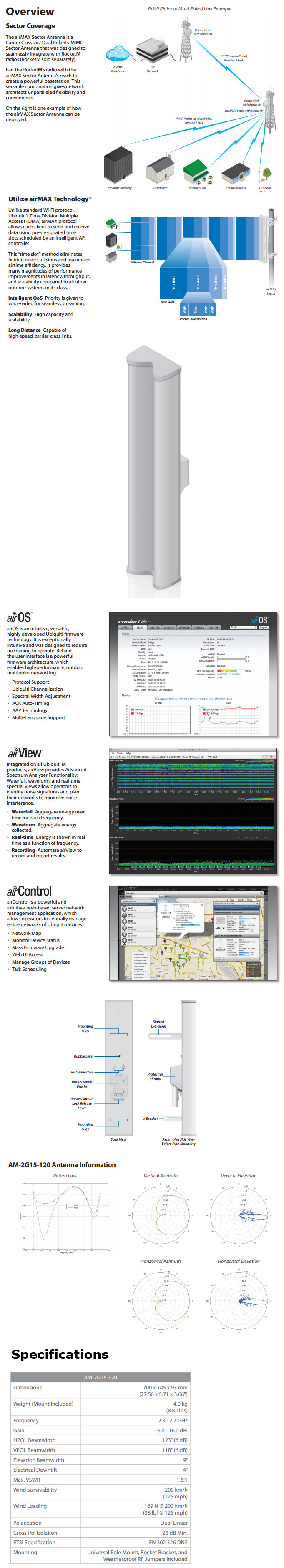This screenshot has width=284, height=1568.
Task: Click the Packet Prioritization label
Action: [194, 319]
